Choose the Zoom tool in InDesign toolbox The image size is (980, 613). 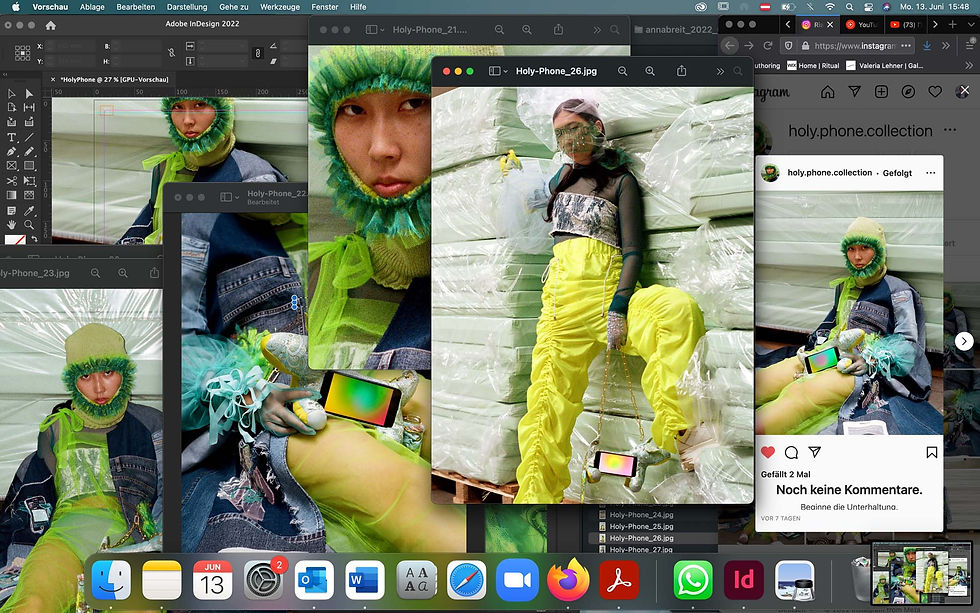click(x=29, y=225)
